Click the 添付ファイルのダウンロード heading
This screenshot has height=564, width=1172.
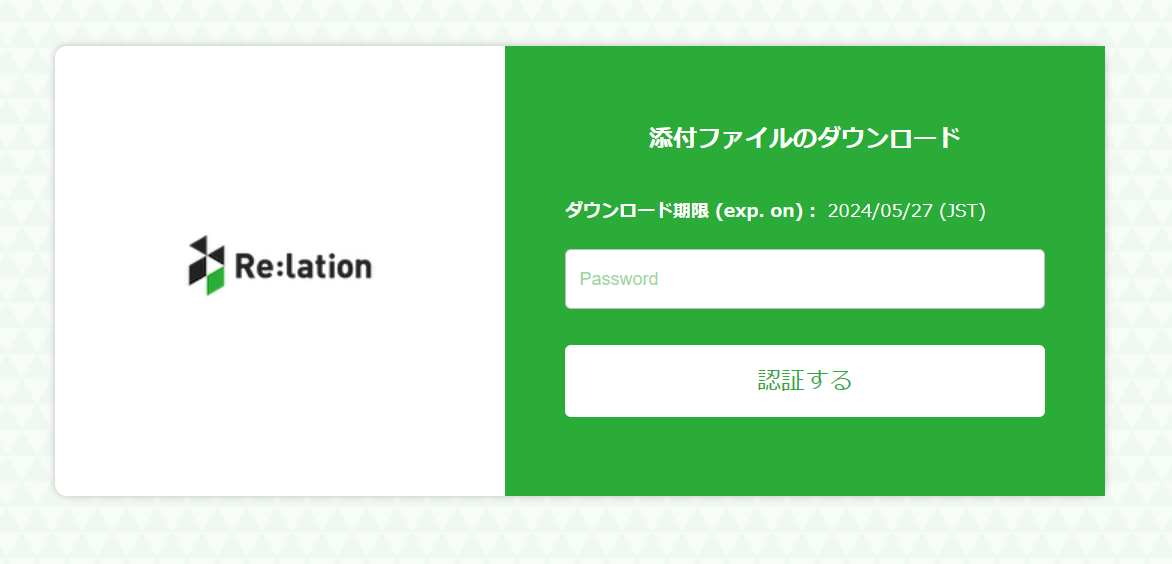804,138
